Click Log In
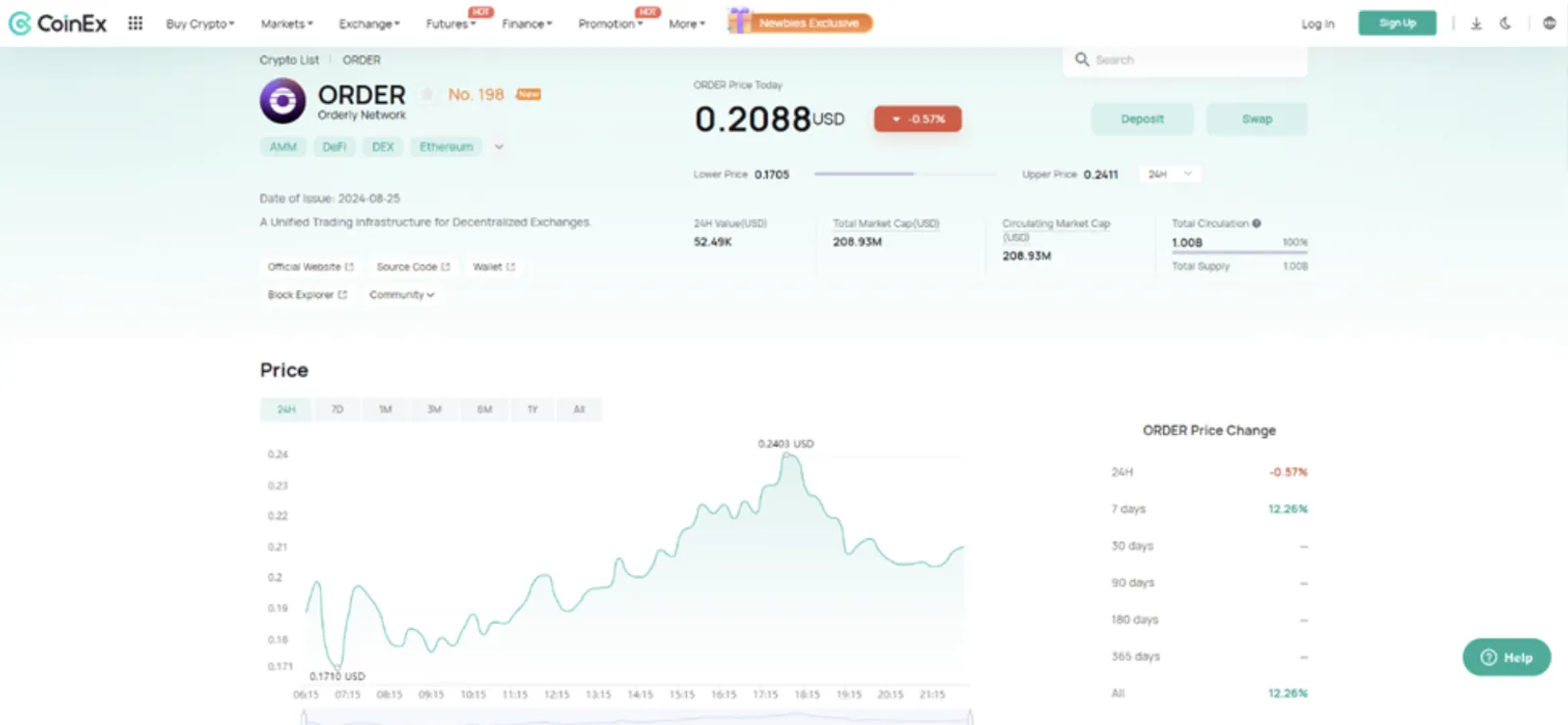Viewport: 1568px width, 725px height. coord(1317,24)
